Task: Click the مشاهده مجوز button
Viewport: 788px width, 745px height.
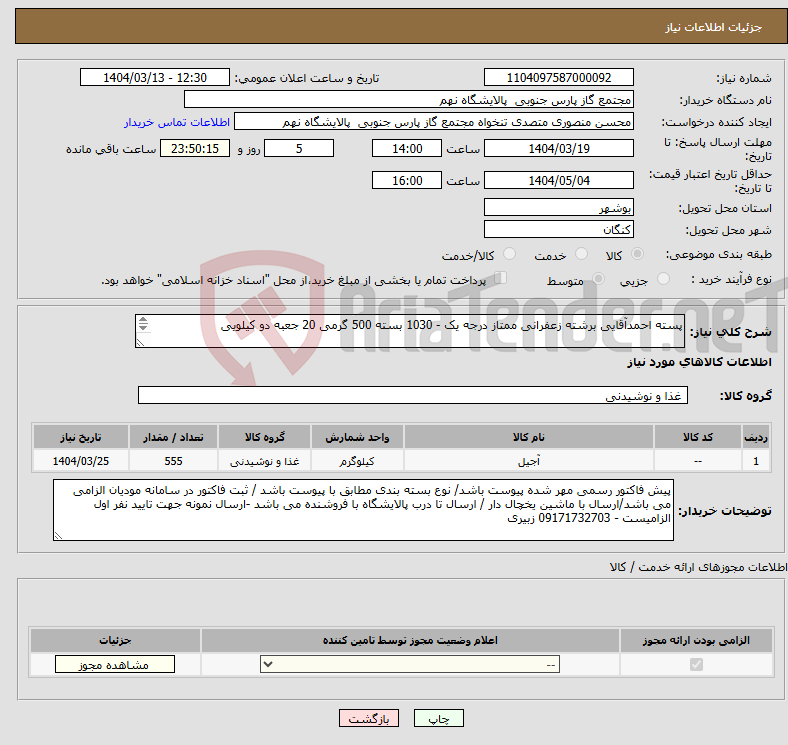Action: pos(115,665)
